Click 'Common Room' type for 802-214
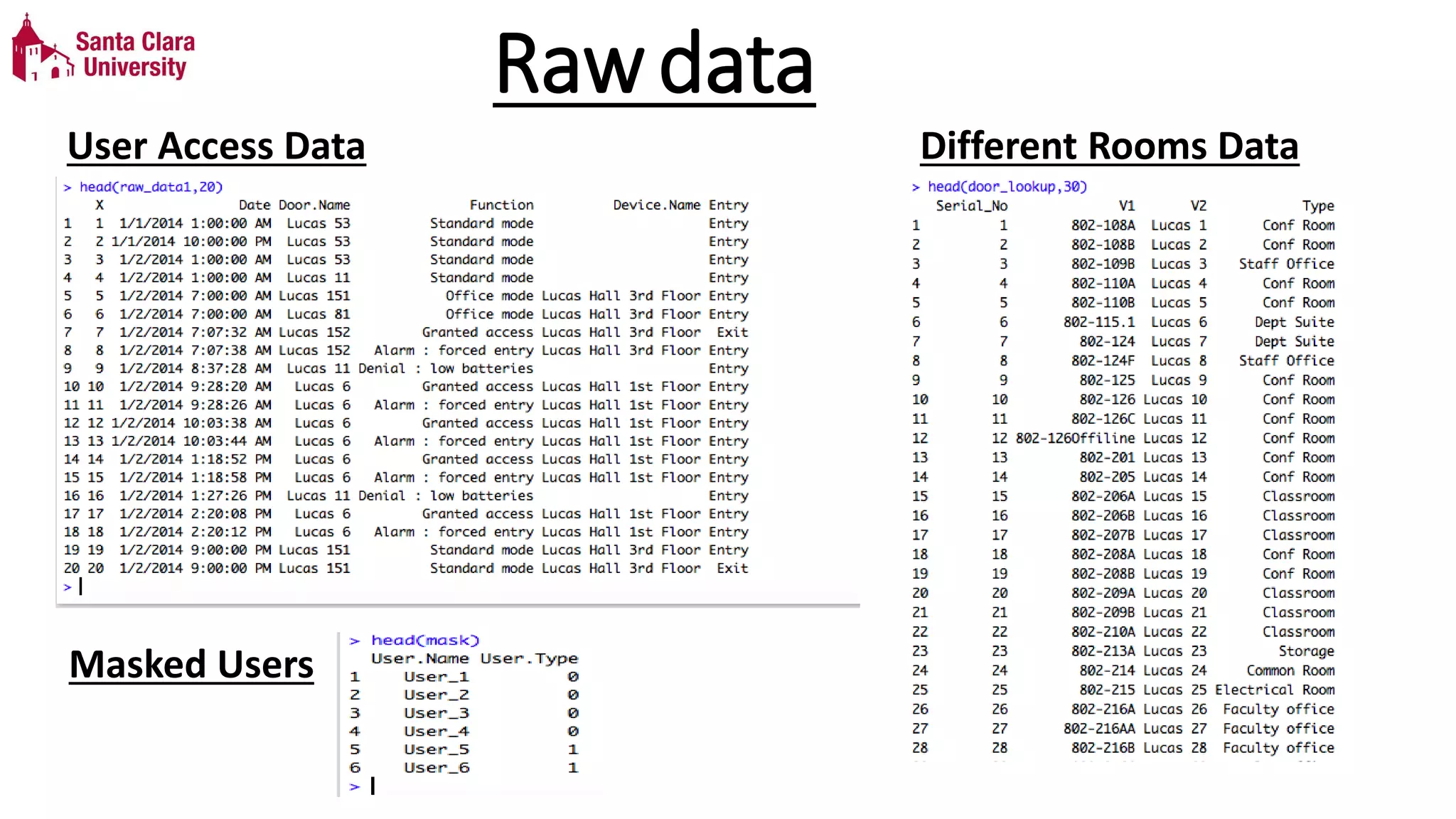Image resolution: width=1456 pixels, height=819 pixels. tap(1291, 670)
